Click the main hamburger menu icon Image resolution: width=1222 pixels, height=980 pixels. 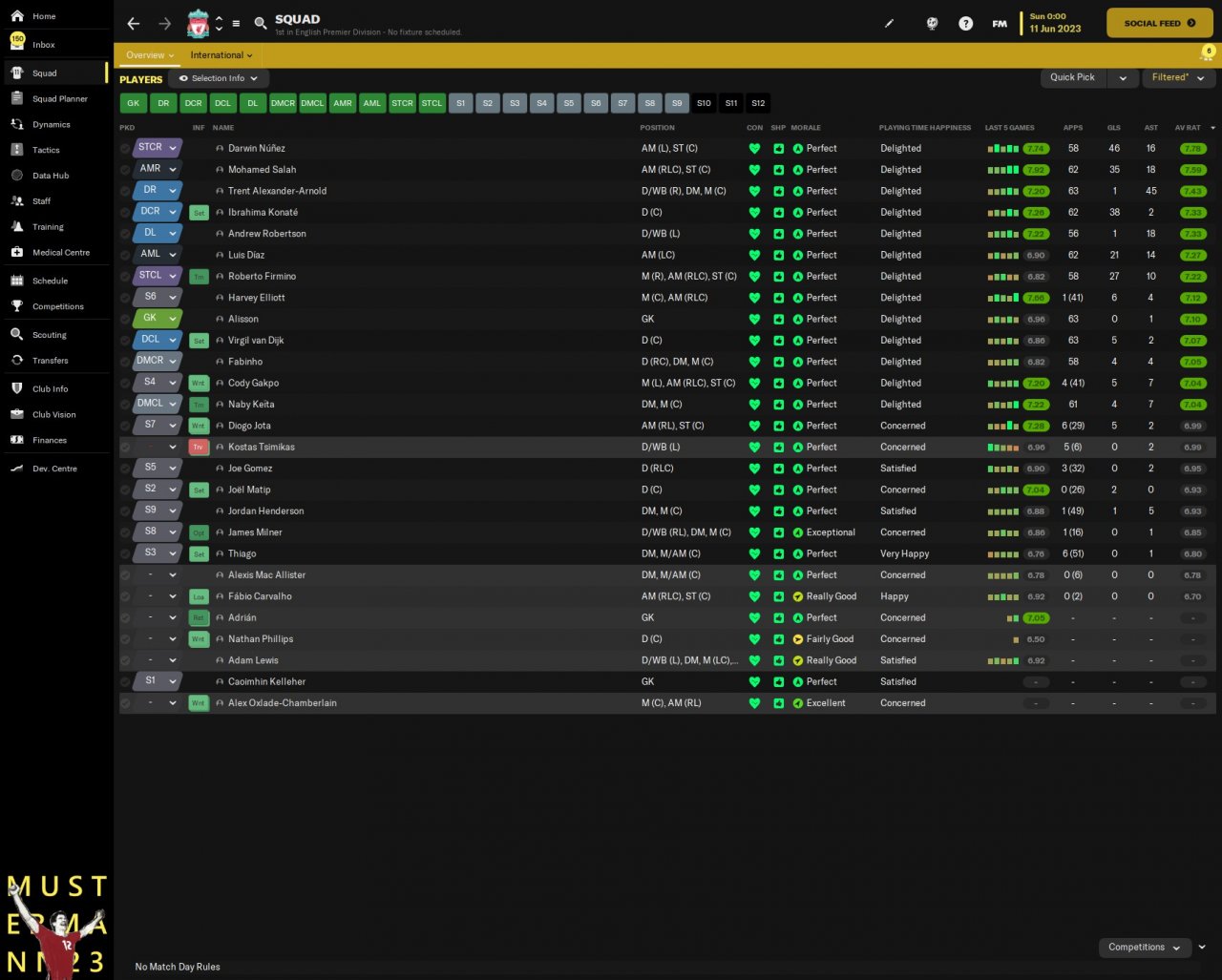tap(236, 23)
